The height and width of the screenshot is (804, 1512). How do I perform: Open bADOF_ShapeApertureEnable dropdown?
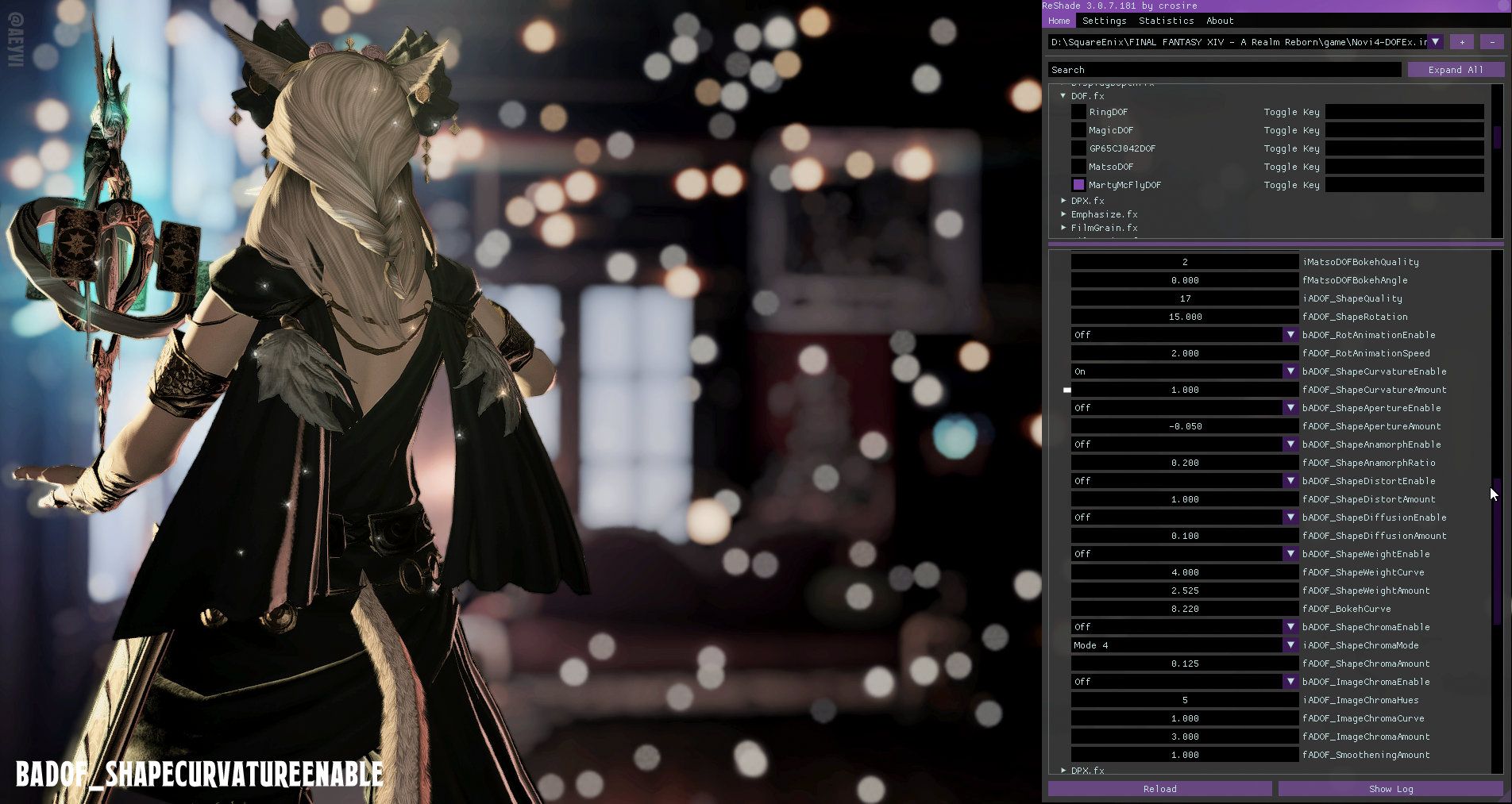coord(1184,408)
